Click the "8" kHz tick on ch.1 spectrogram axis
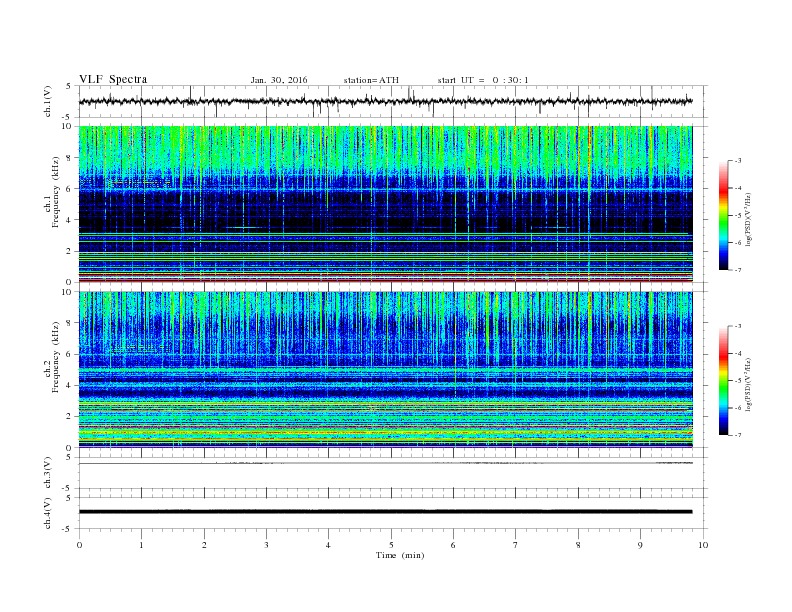 click(69, 158)
